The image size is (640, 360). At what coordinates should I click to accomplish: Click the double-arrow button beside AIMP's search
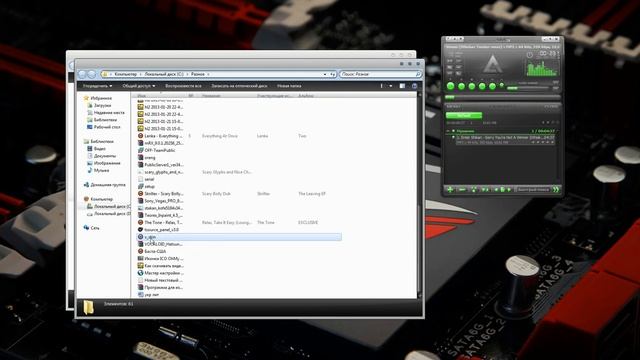pos(556,190)
